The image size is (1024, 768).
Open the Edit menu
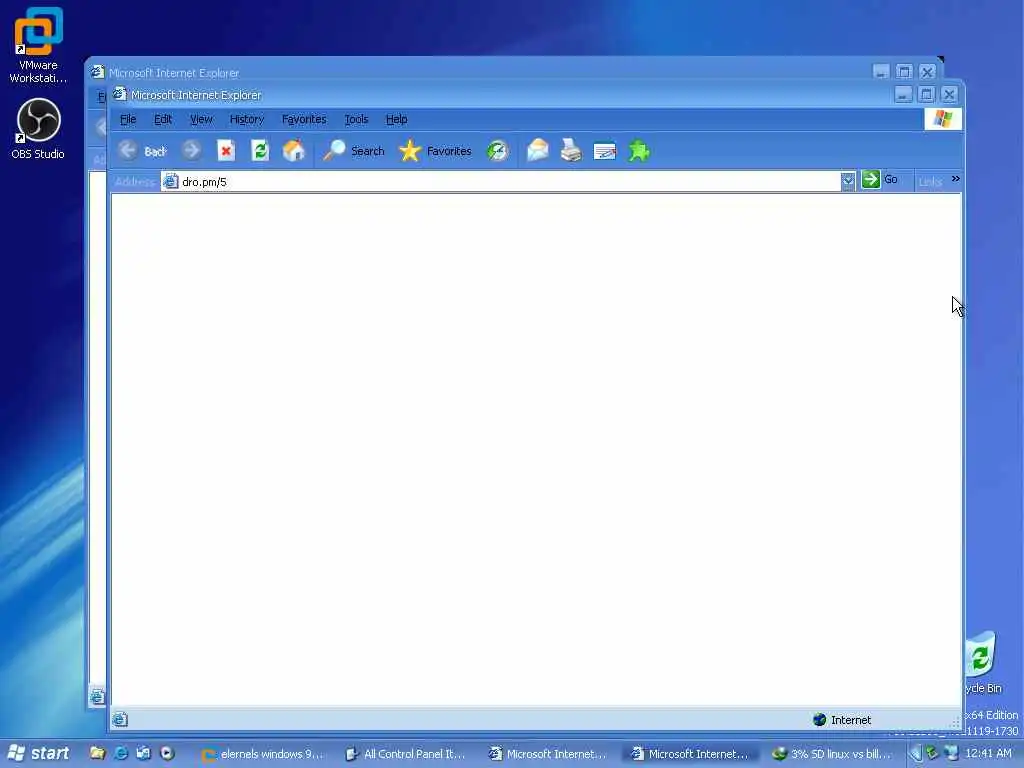click(x=163, y=120)
